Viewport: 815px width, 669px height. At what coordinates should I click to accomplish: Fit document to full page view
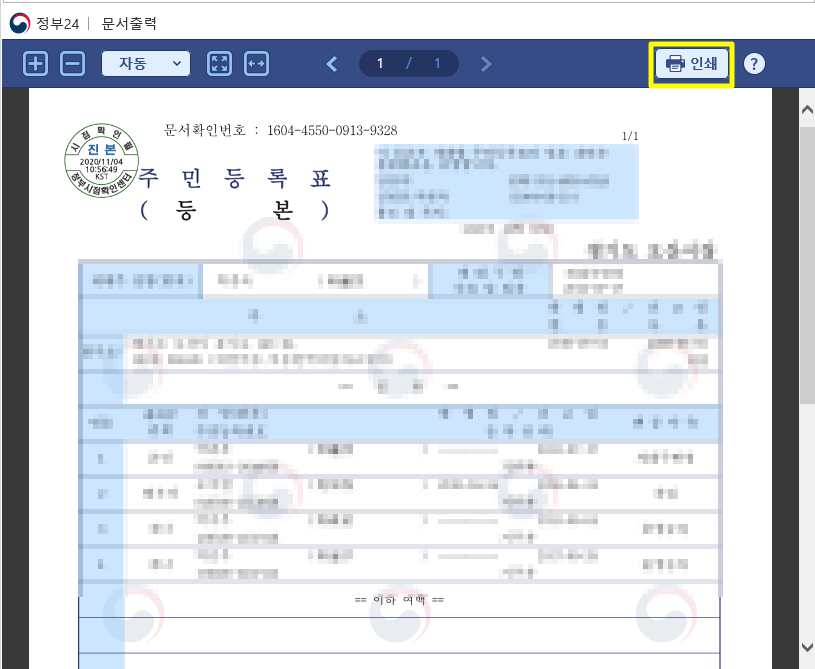(219, 64)
